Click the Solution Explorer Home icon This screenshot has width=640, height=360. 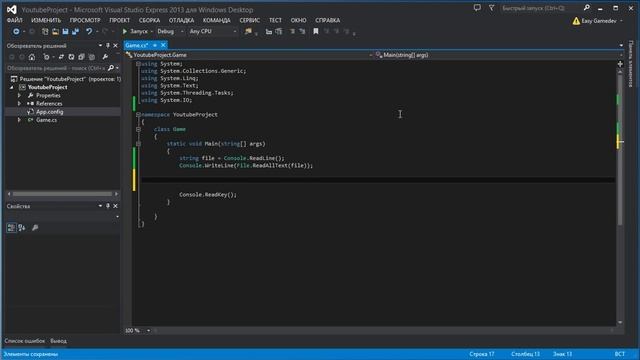[x=32, y=57]
